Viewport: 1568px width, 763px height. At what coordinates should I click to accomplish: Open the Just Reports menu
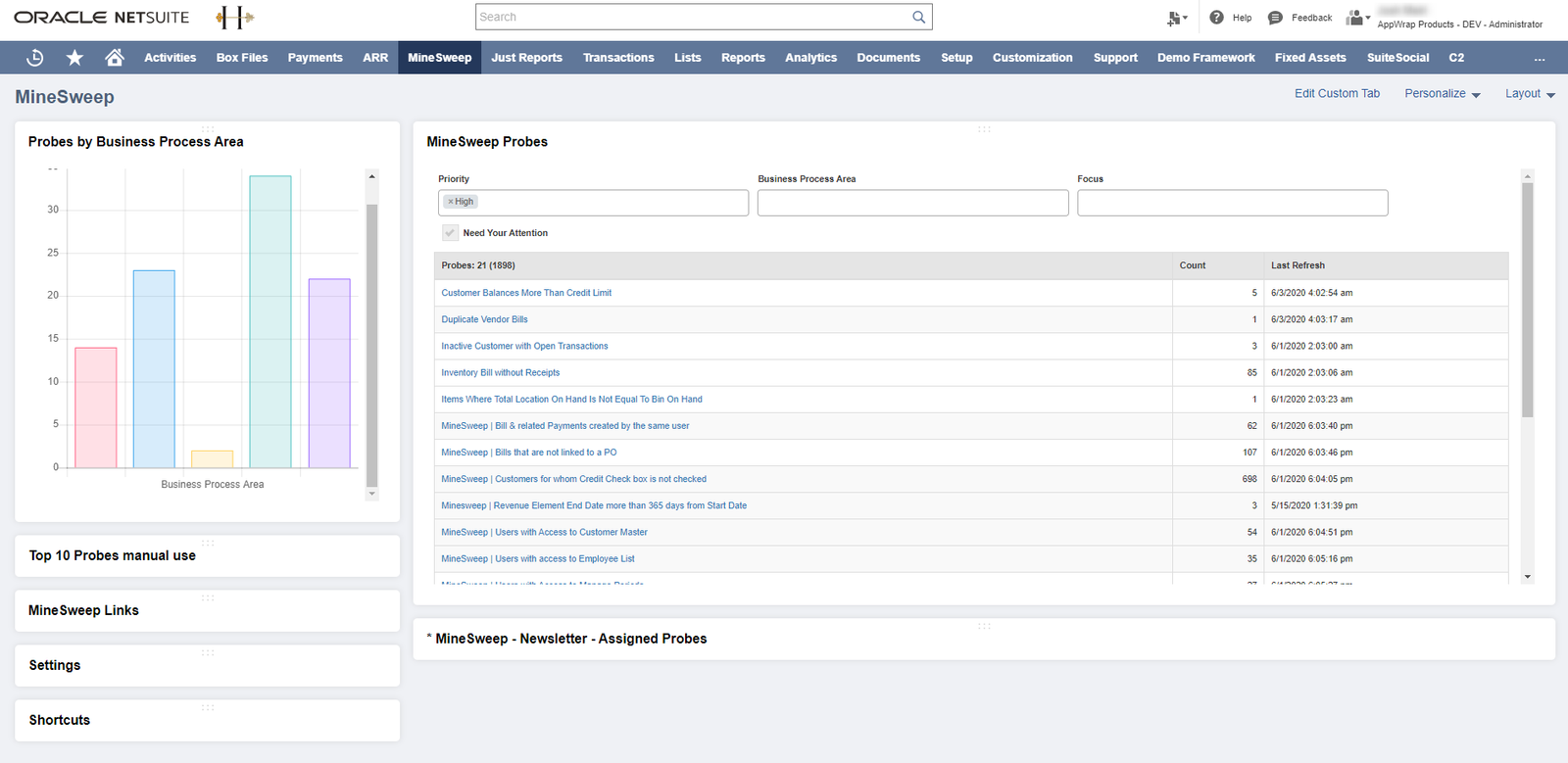click(x=526, y=58)
